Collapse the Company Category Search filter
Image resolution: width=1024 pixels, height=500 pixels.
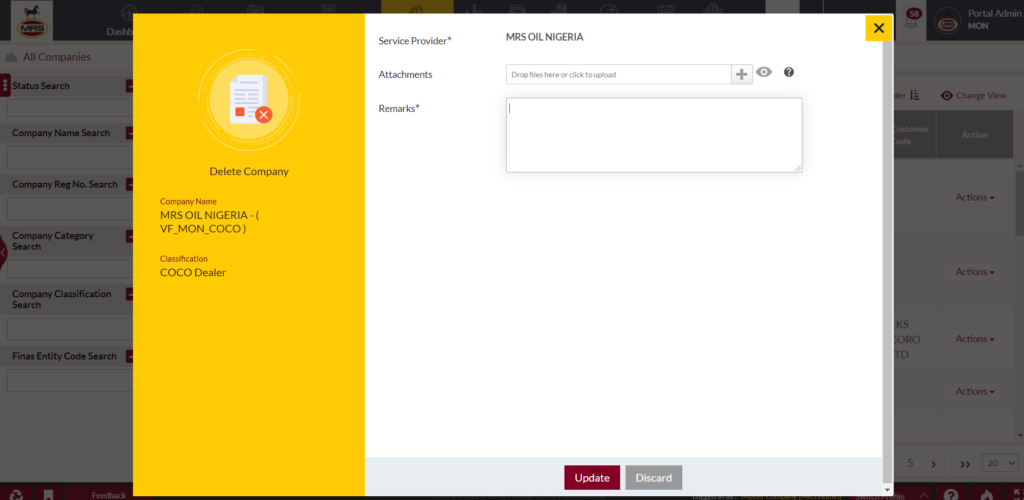click(129, 236)
